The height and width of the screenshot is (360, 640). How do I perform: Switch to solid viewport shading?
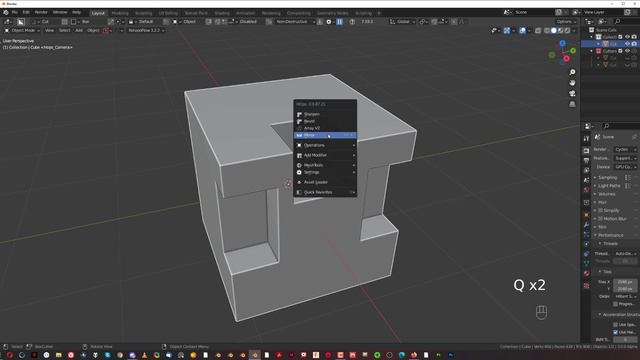[554, 31]
